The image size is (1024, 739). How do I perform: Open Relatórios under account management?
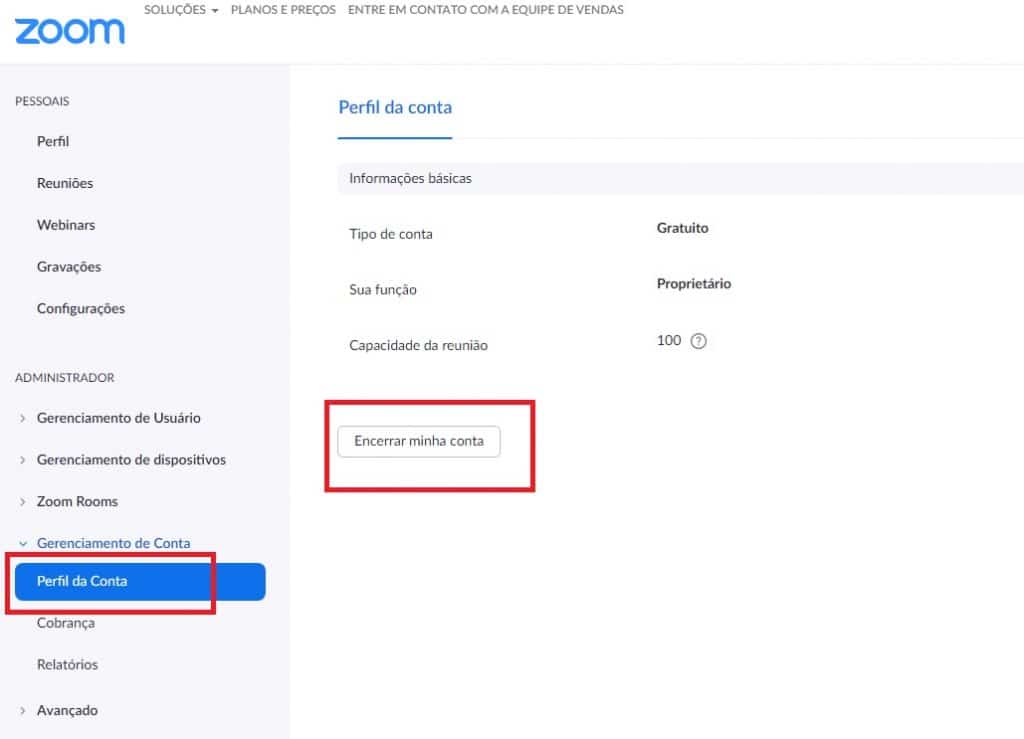click(67, 665)
